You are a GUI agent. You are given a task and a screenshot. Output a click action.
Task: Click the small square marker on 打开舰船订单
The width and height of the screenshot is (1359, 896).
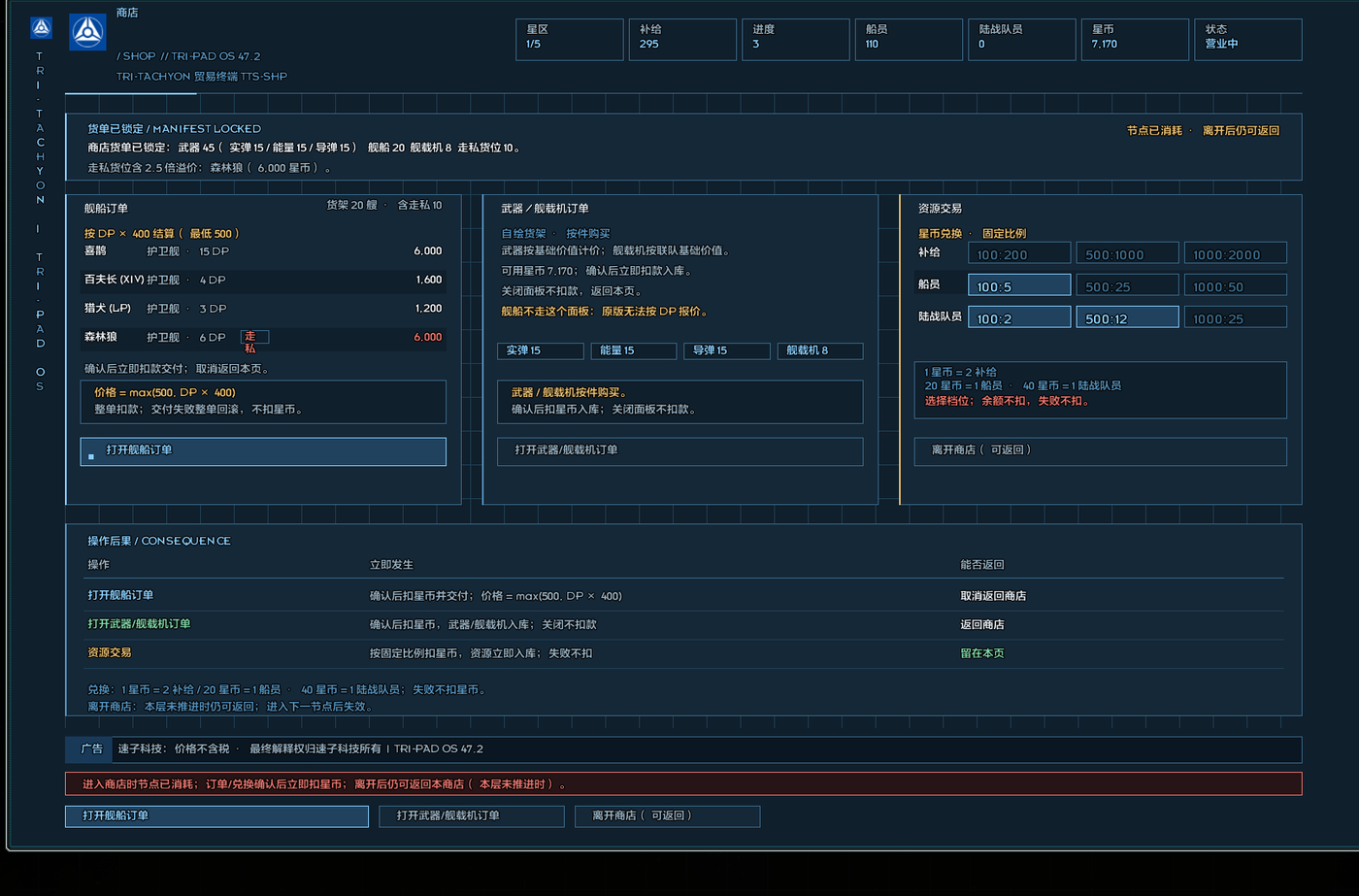91,455
